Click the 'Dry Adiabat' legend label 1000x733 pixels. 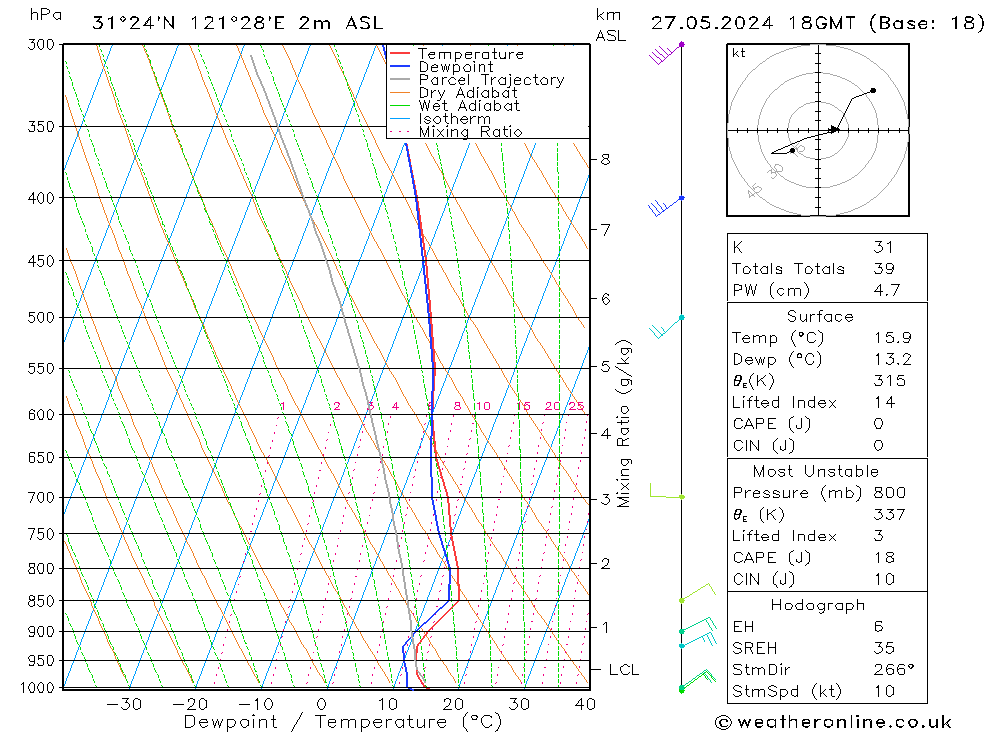[x=467, y=93]
